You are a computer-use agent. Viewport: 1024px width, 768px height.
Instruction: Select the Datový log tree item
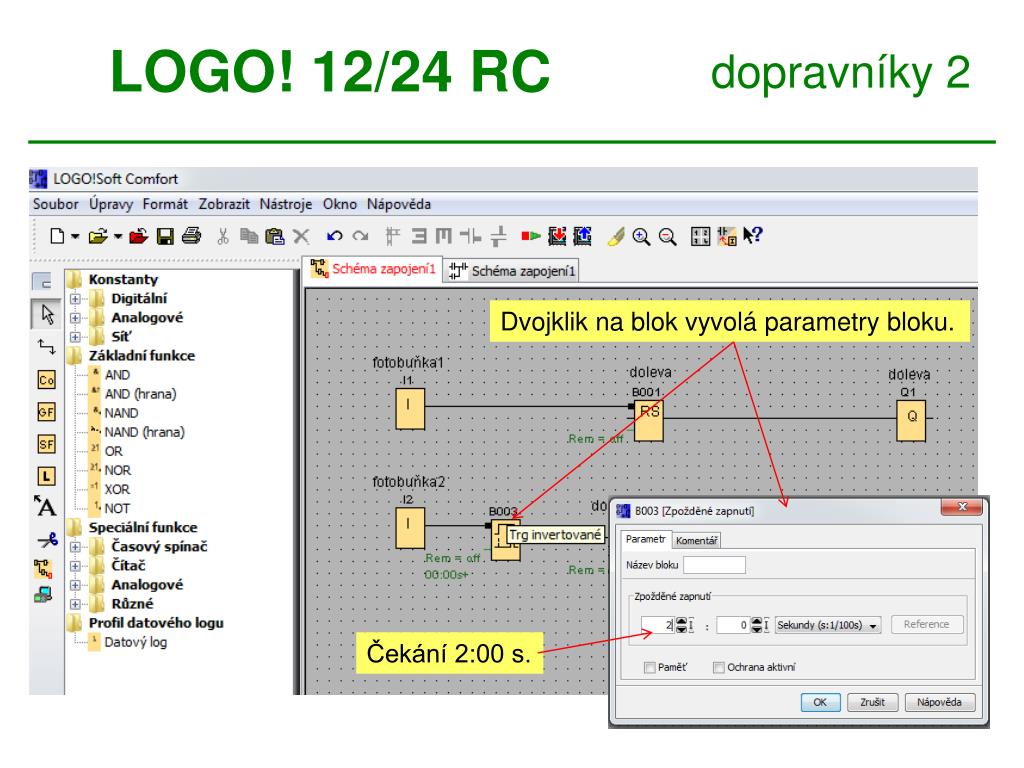tap(136, 642)
